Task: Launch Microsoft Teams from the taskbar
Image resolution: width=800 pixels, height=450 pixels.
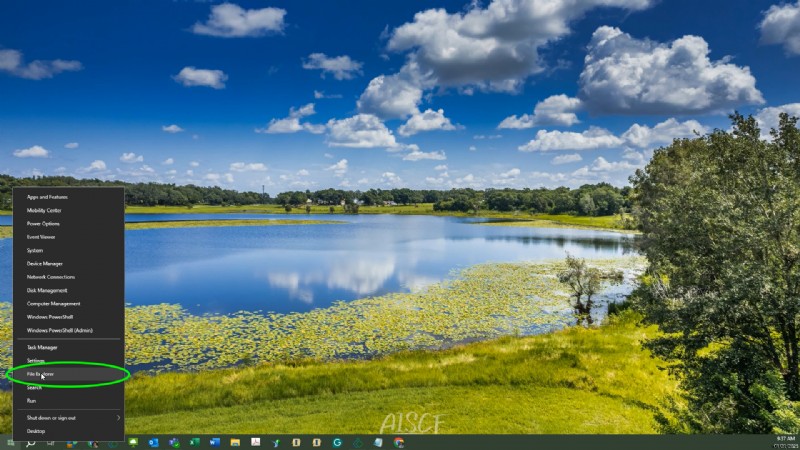Action: [x=174, y=442]
